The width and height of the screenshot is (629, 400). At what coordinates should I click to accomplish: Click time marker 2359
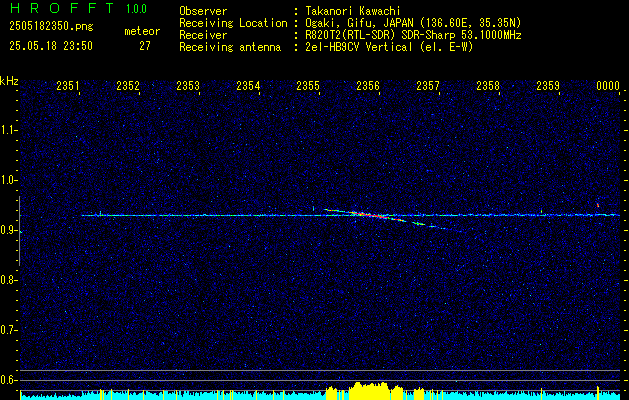(548, 85)
